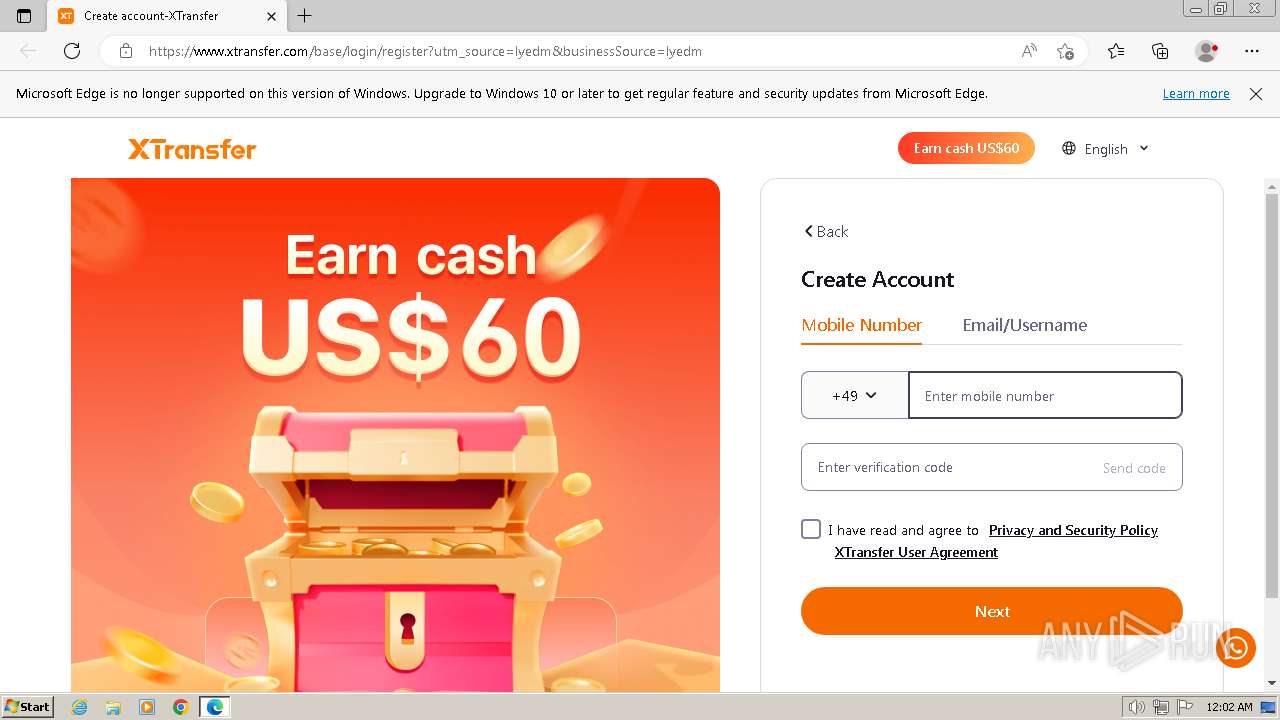
Task: Focus the Enter mobile number field
Action: pos(1045,395)
